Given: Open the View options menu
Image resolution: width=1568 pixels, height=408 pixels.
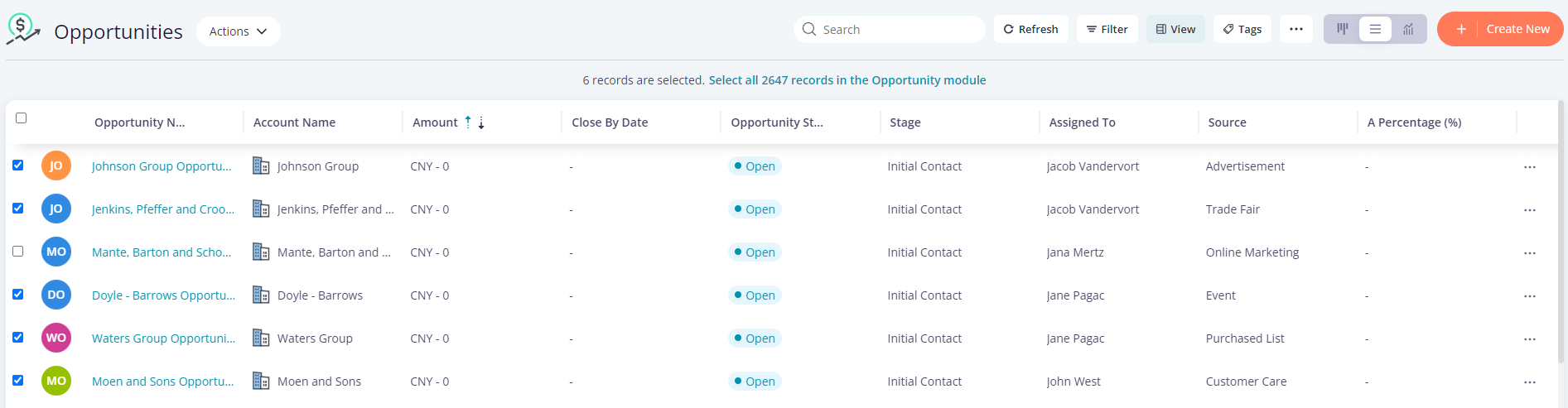Looking at the screenshot, I should point(1175,29).
